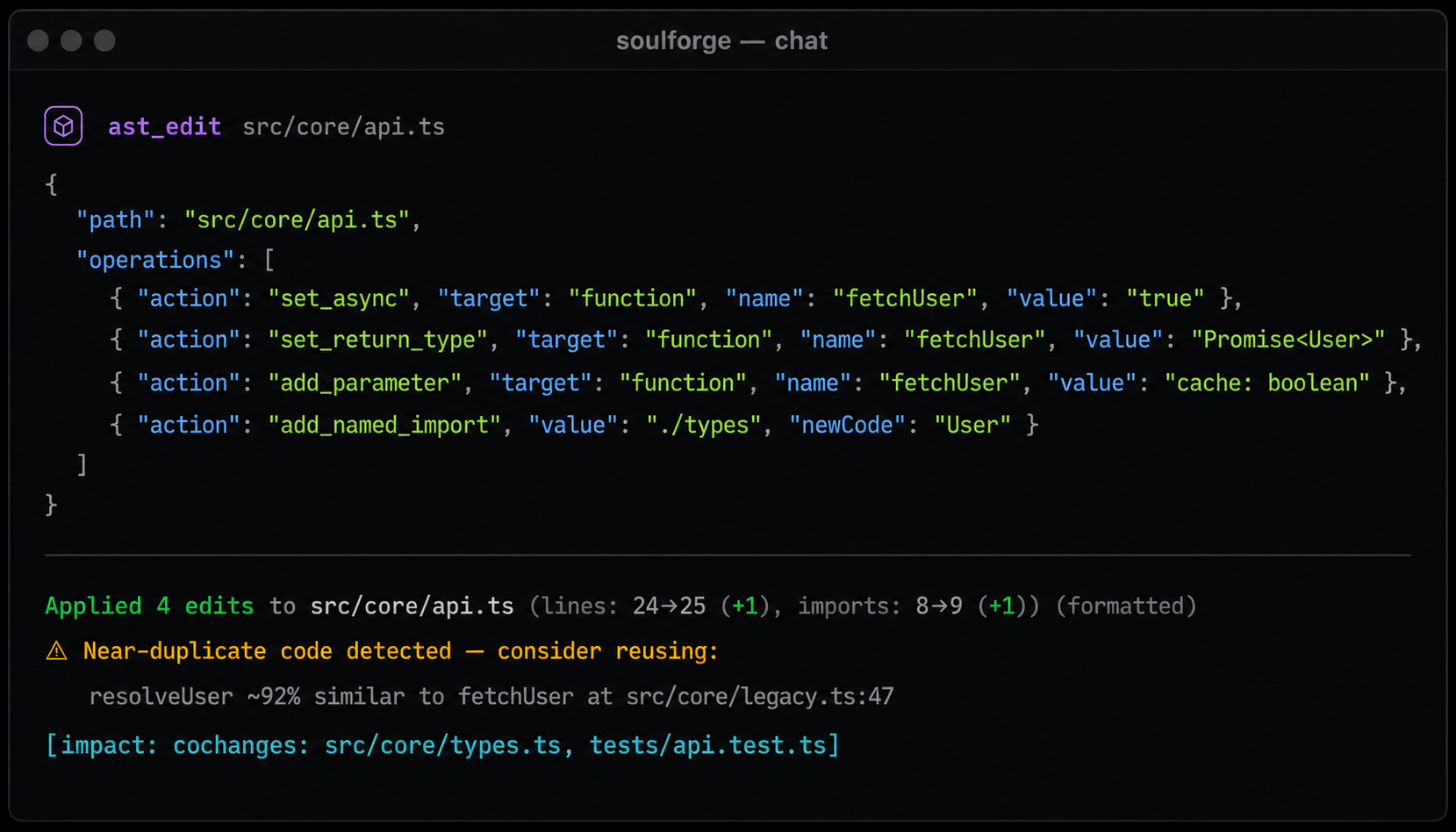This screenshot has height=832, width=1456.
Task: Click the header file path src/core/api.ts
Action: [343, 127]
